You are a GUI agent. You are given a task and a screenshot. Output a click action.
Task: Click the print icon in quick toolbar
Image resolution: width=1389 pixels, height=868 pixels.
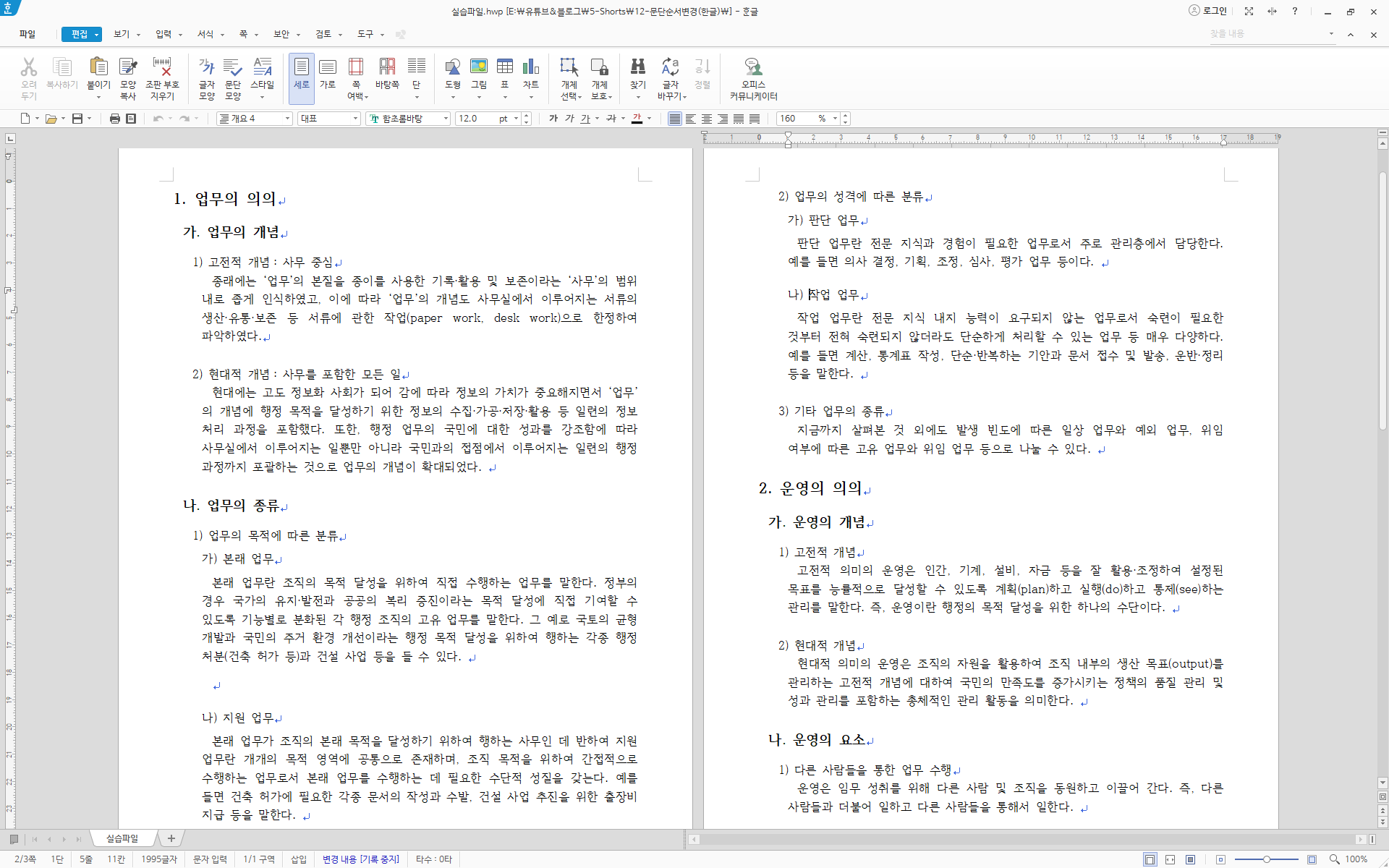click(114, 119)
